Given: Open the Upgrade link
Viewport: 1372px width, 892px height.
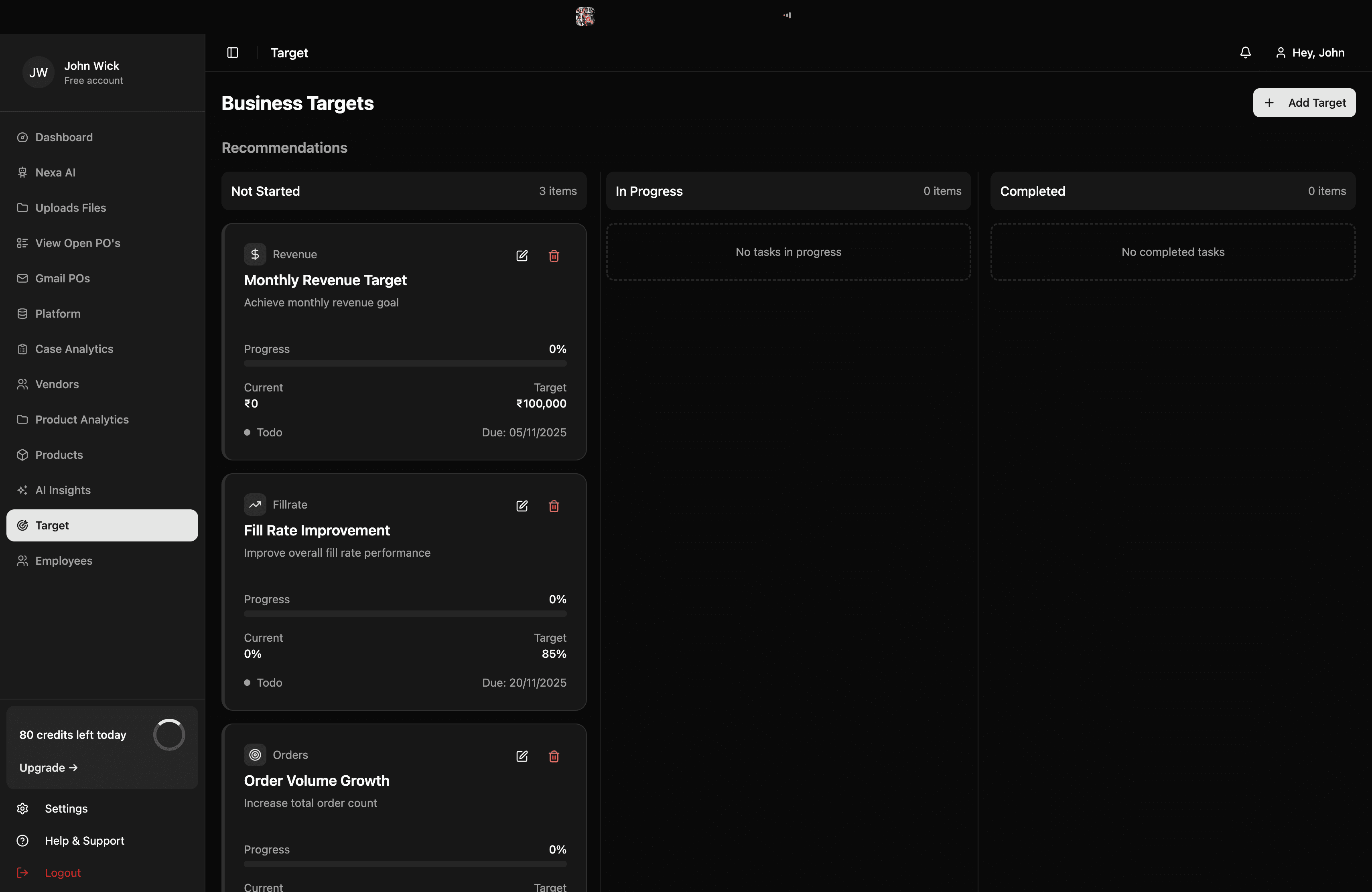Looking at the screenshot, I should (49, 768).
